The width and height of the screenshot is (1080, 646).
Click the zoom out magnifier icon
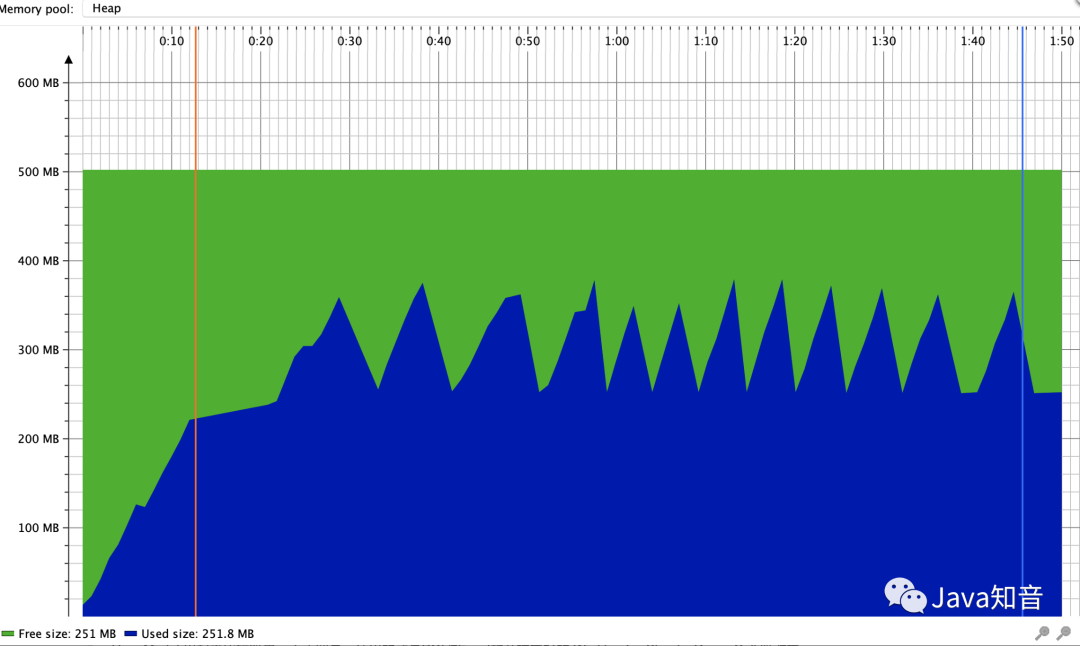click(1063, 632)
